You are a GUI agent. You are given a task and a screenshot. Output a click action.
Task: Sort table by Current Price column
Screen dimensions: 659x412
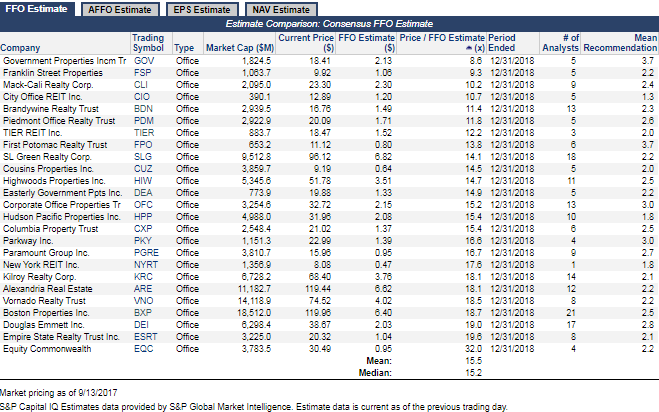click(306, 43)
